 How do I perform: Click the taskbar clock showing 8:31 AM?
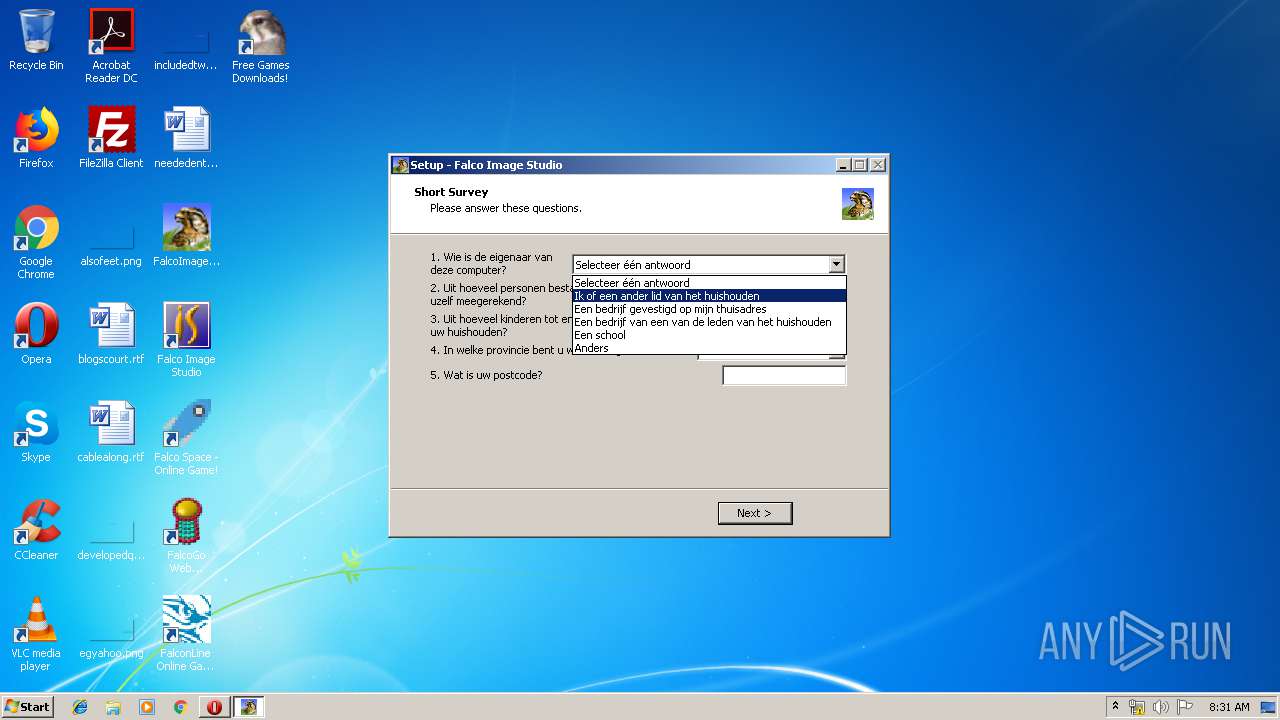point(1229,707)
